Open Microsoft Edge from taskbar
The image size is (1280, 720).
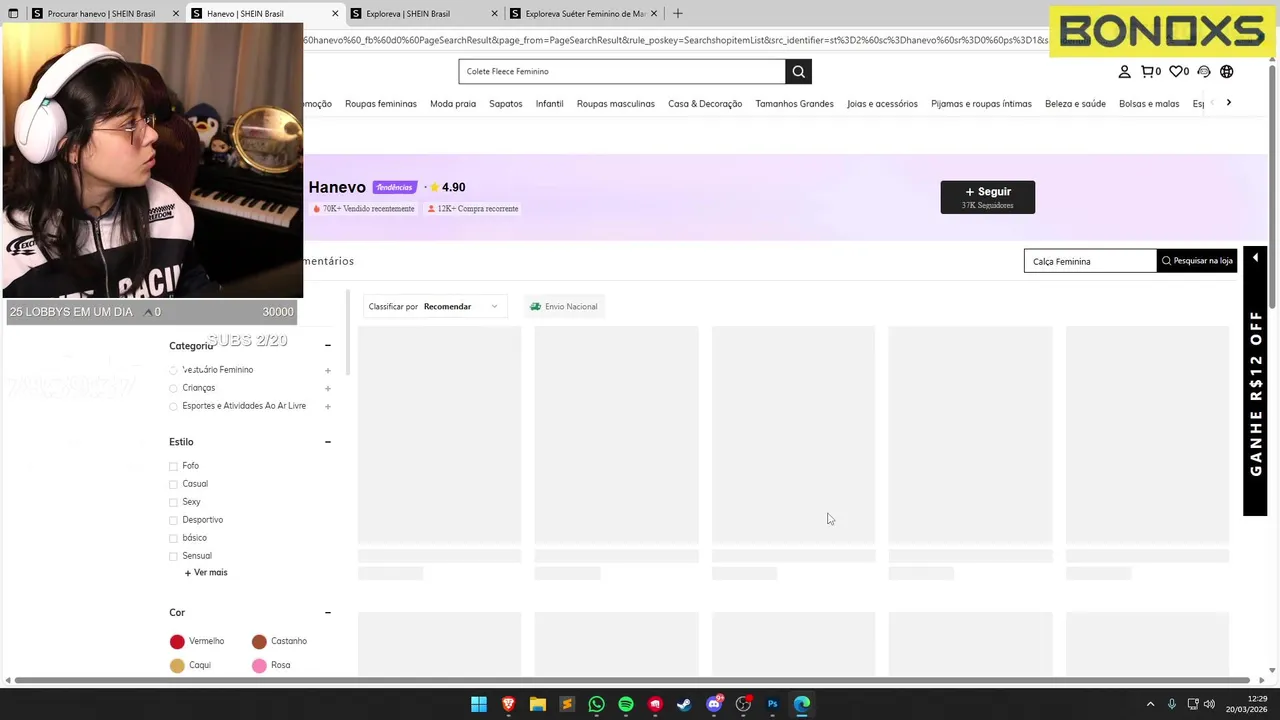[x=802, y=704]
